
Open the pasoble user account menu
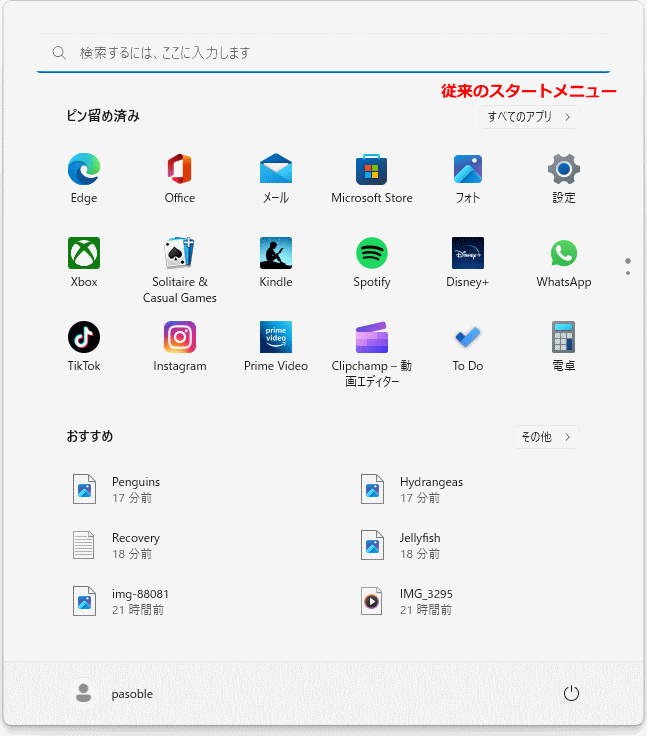pyautogui.click(x=111, y=693)
